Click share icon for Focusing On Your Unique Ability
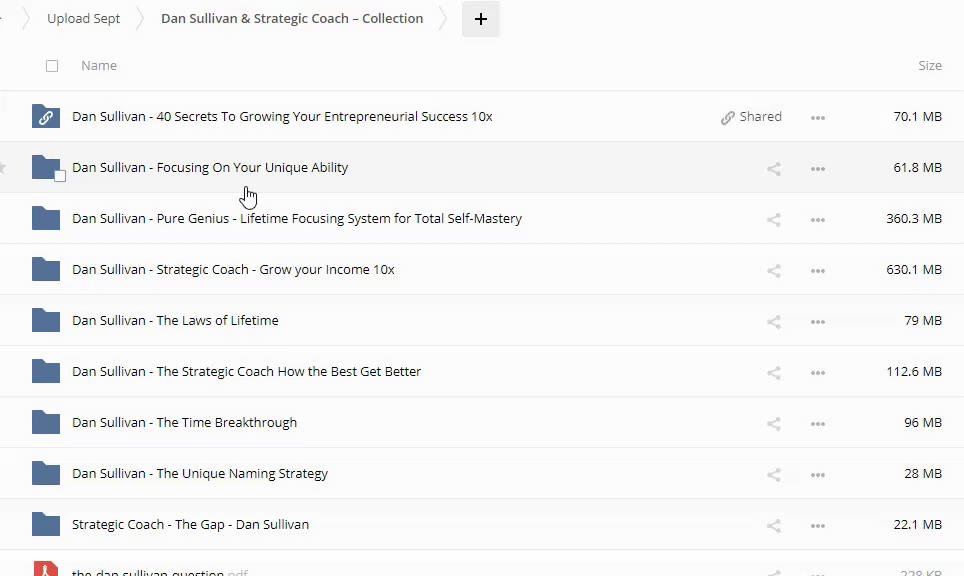 773,168
